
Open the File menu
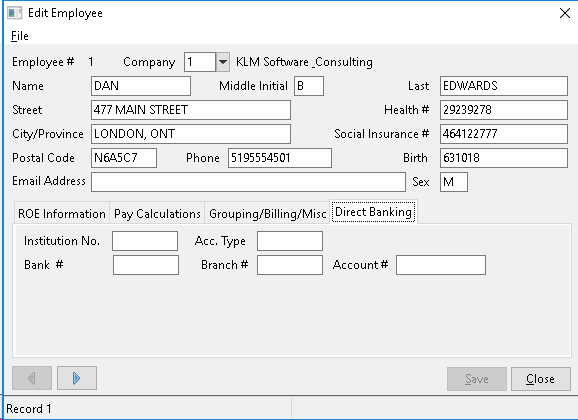[20, 36]
